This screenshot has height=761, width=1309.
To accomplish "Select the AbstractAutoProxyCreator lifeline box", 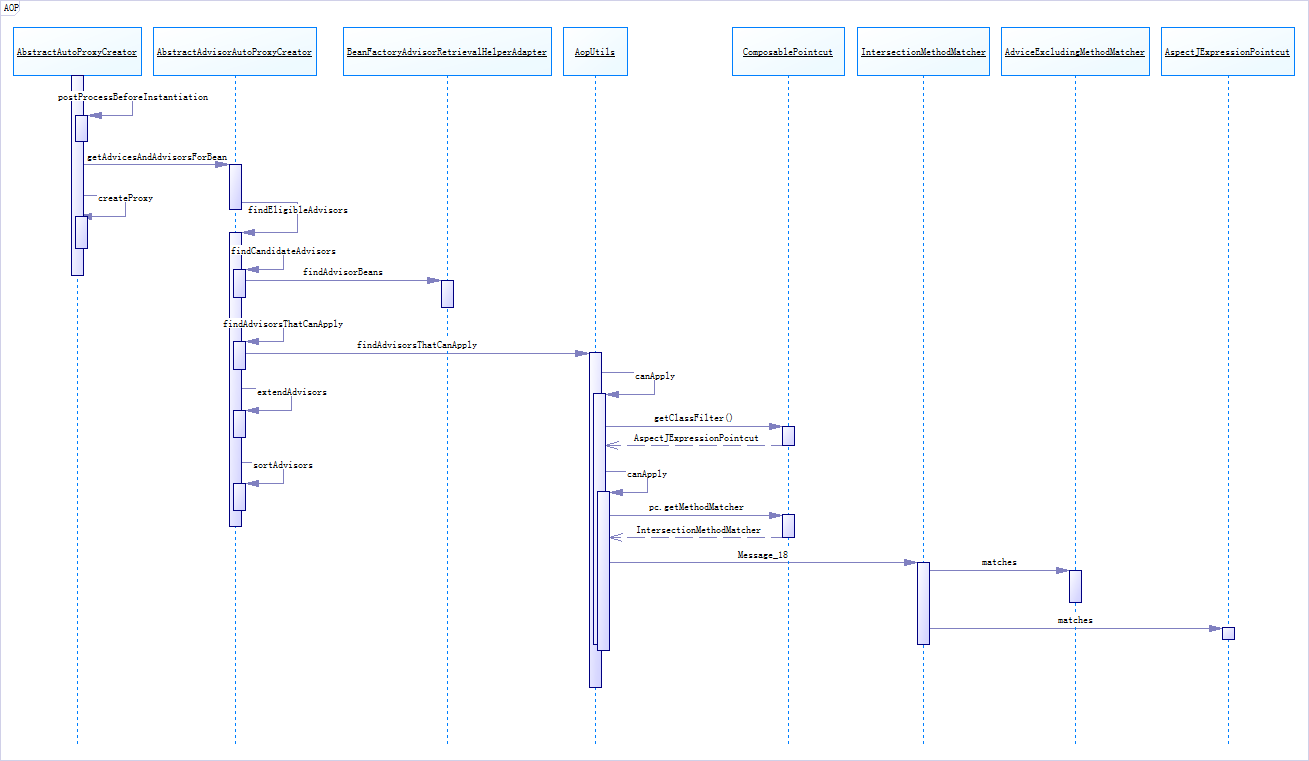I will [x=77, y=51].
